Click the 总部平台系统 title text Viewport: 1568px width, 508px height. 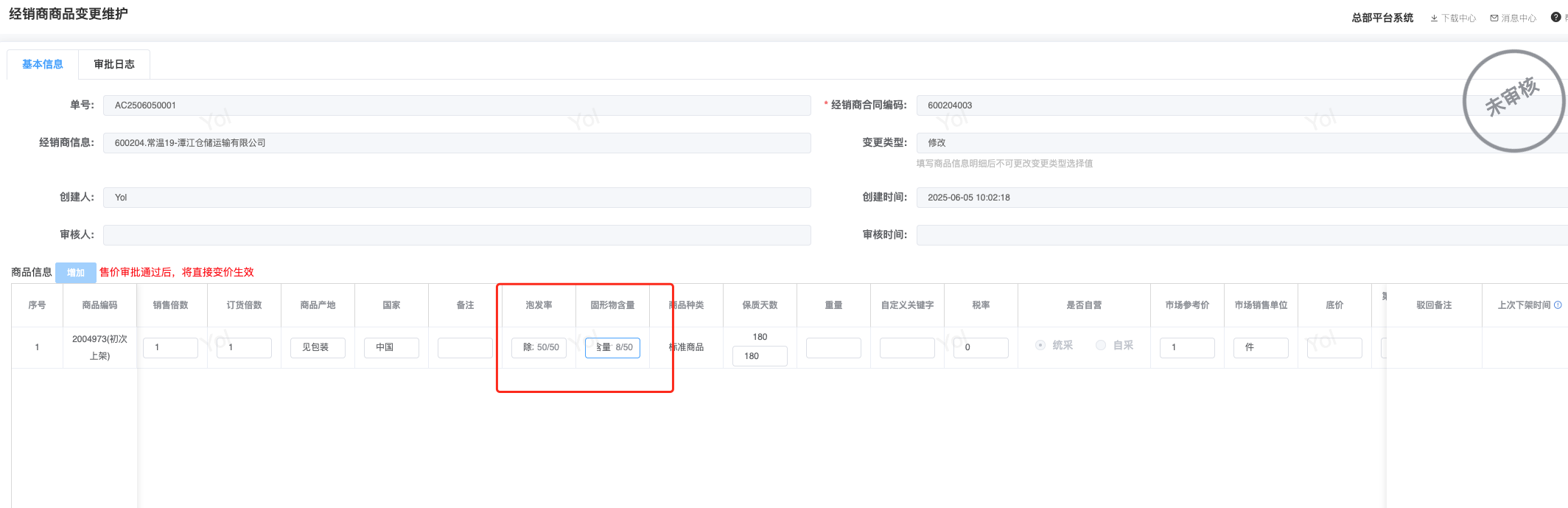coord(1382,18)
